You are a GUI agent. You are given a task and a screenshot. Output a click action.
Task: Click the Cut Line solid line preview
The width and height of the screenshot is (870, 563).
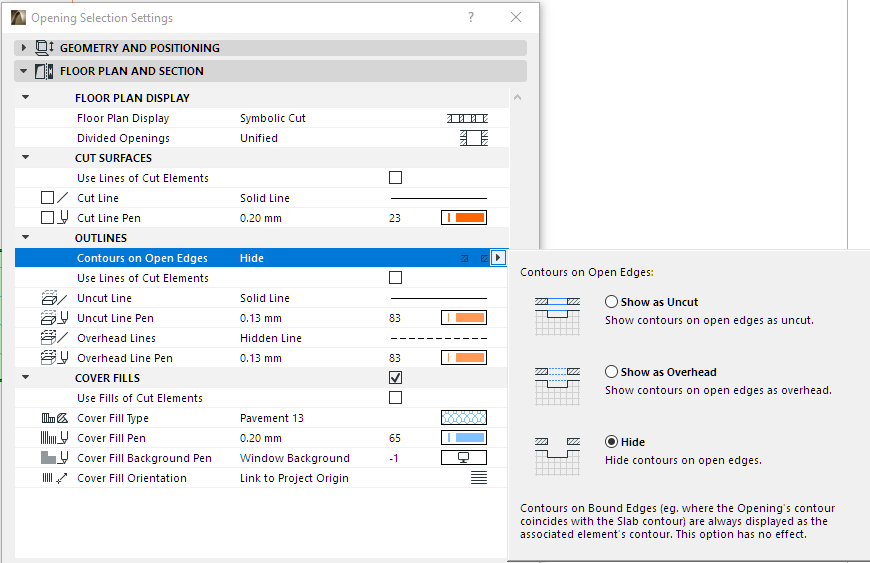439,198
